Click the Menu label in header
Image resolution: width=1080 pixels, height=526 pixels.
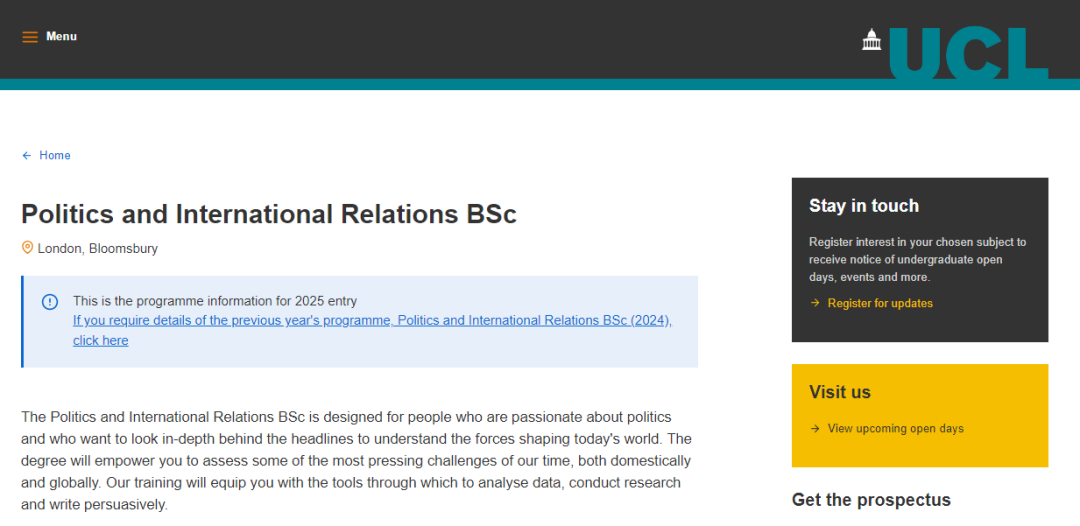[61, 37]
